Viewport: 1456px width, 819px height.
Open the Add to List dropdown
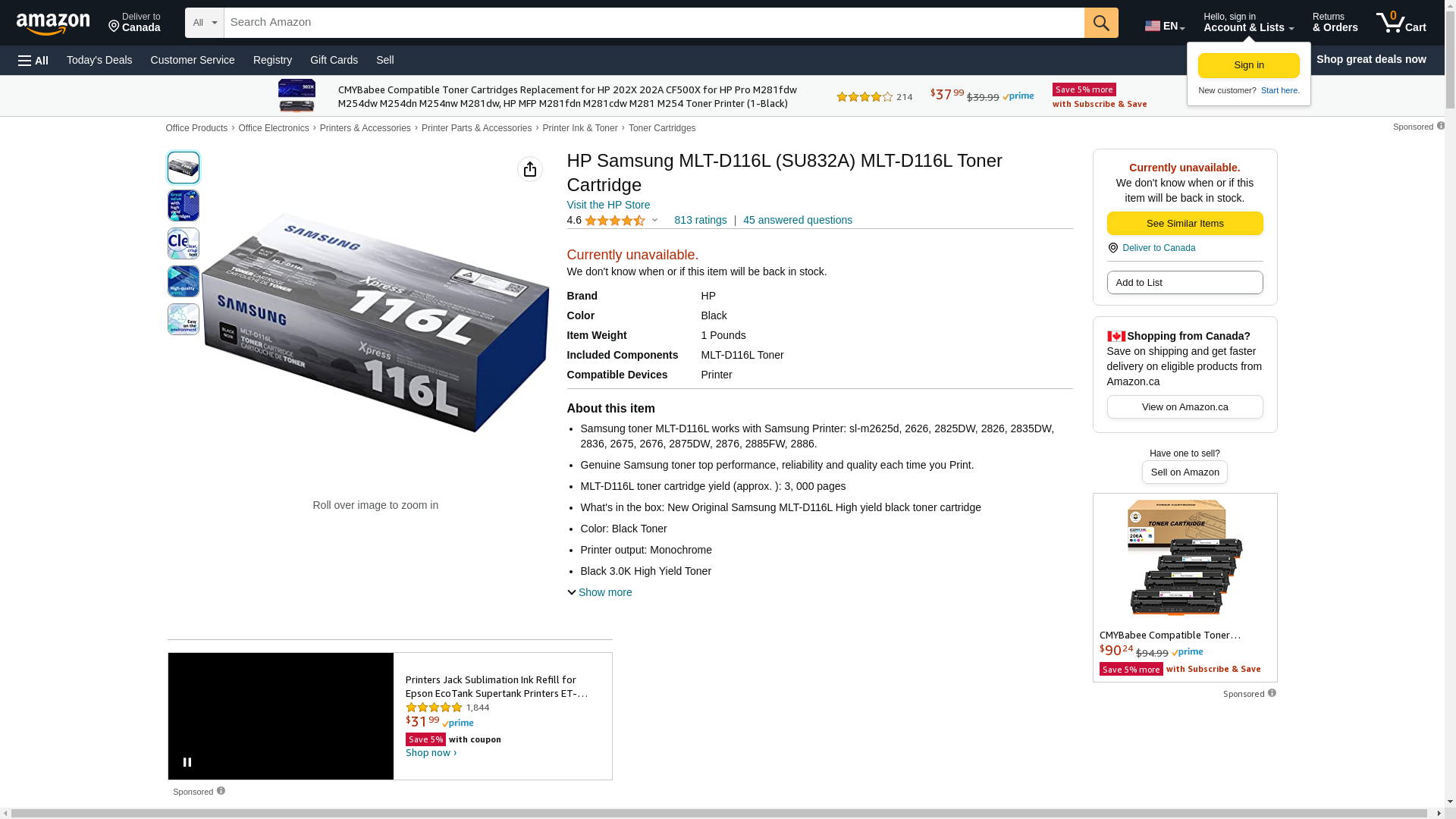(x=1185, y=282)
